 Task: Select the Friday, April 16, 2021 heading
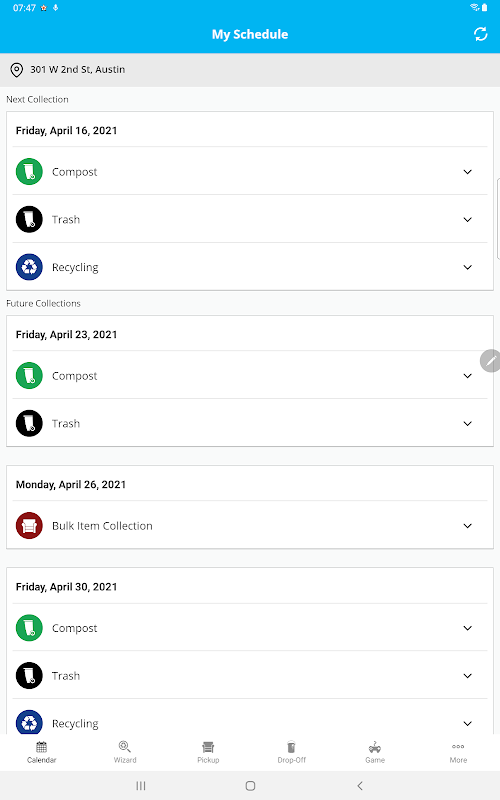66,131
